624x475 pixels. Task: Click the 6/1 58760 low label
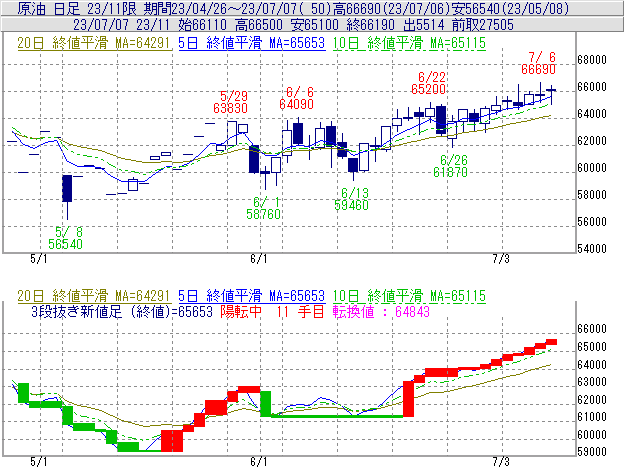(x=263, y=208)
